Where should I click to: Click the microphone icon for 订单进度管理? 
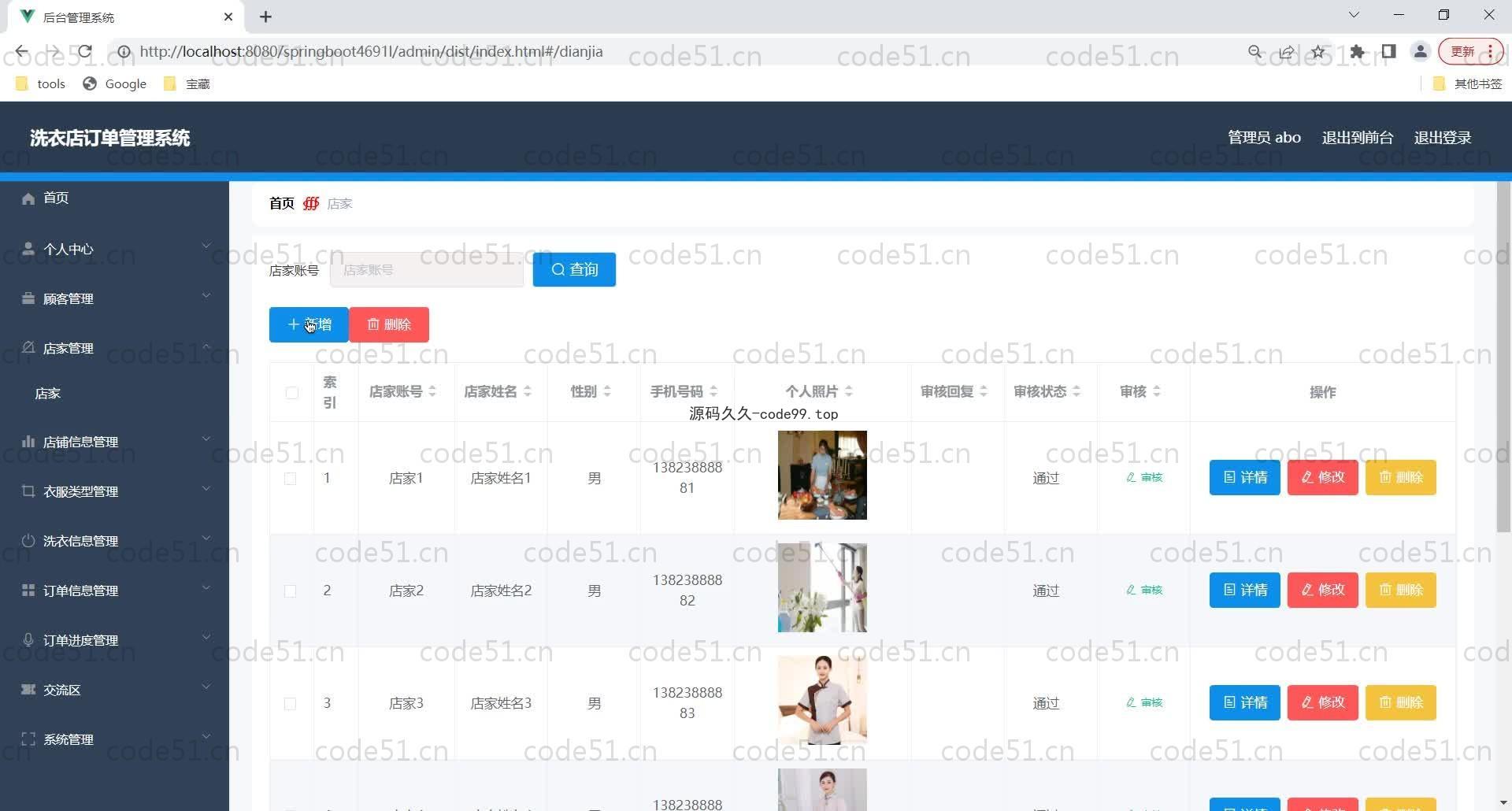point(28,640)
